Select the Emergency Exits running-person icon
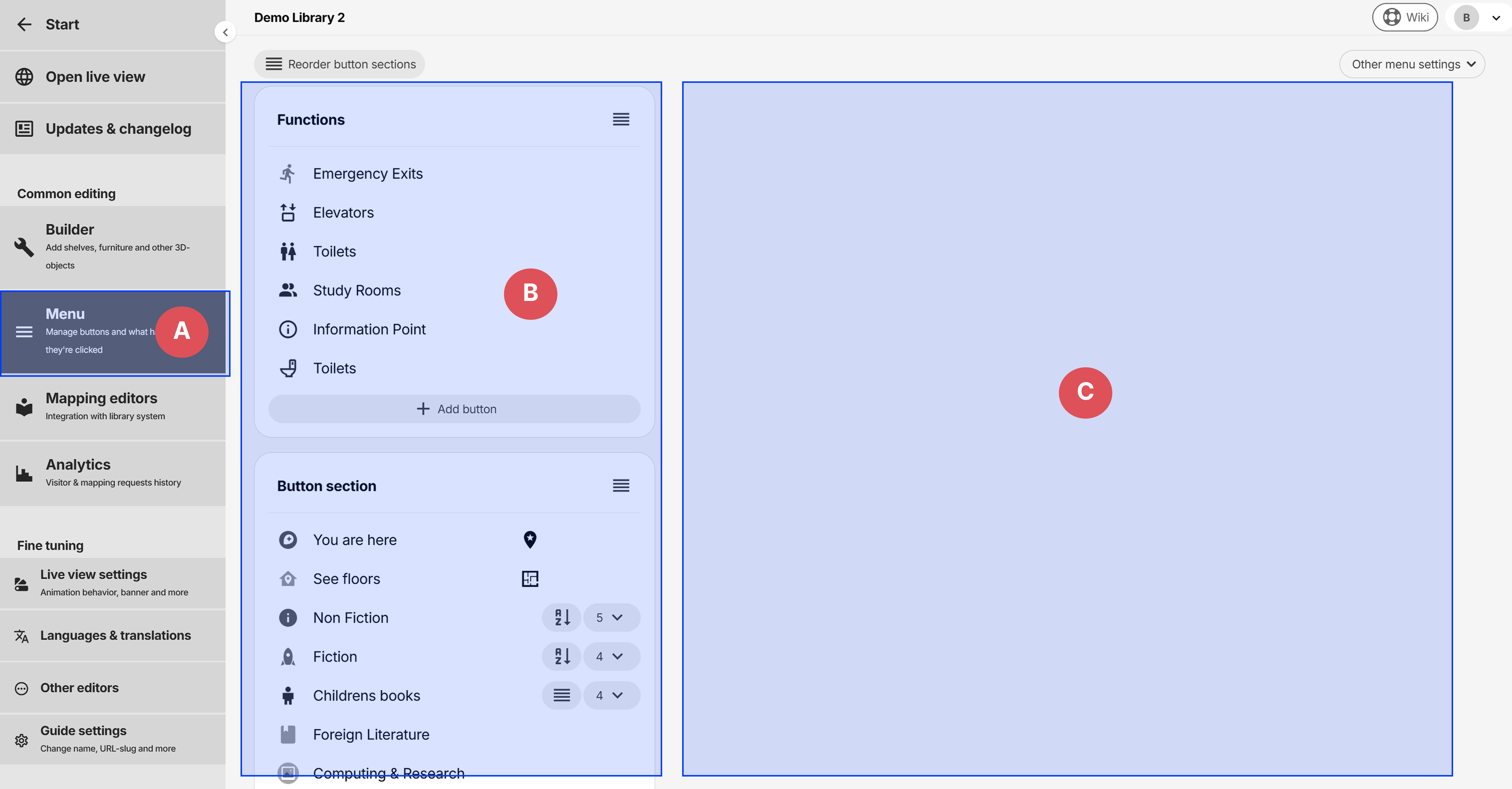Viewport: 1512px width, 789px height. click(288, 173)
